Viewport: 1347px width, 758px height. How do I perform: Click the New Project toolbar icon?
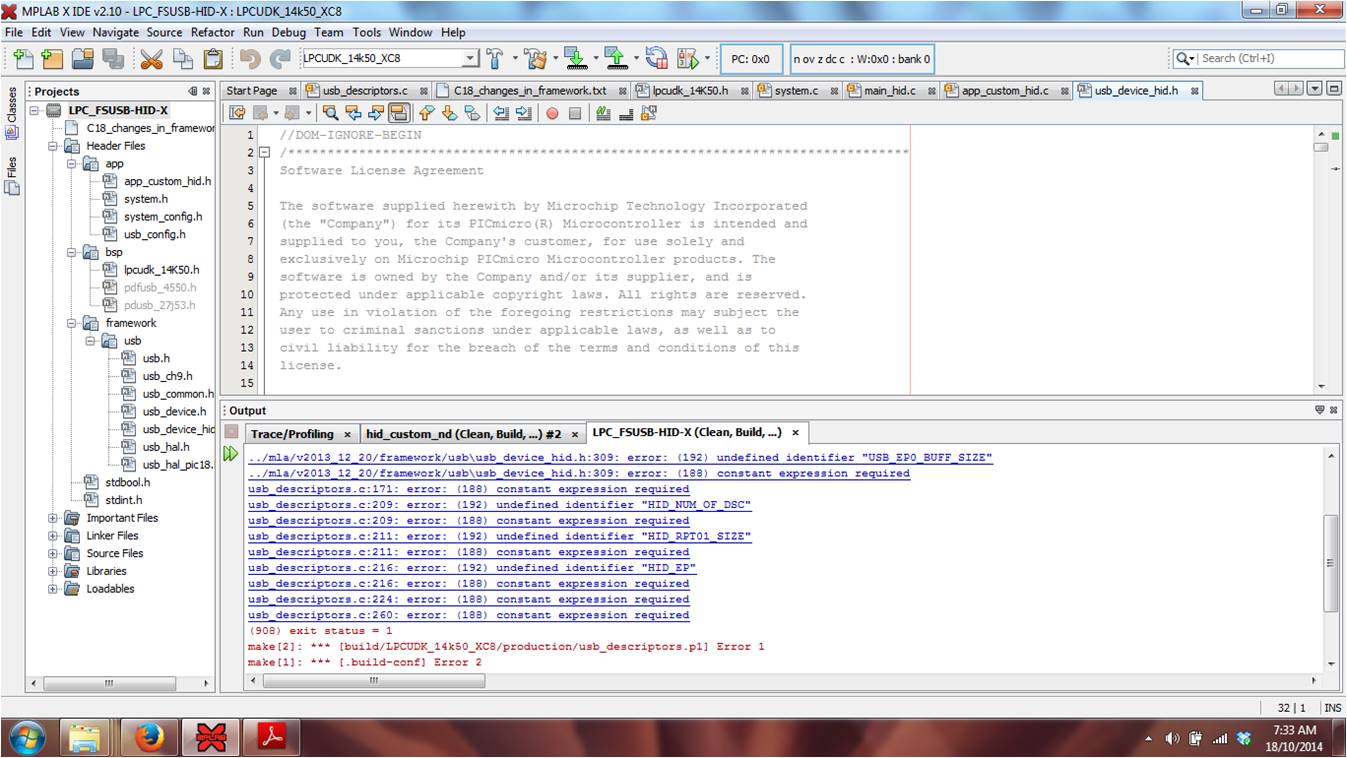click(x=51, y=59)
